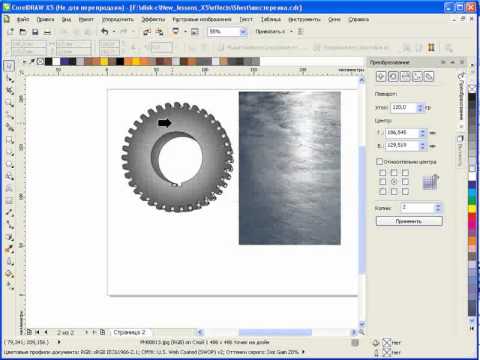The image size is (480, 360).
Task: Click the Print toolbar icon
Action: [47, 32]
